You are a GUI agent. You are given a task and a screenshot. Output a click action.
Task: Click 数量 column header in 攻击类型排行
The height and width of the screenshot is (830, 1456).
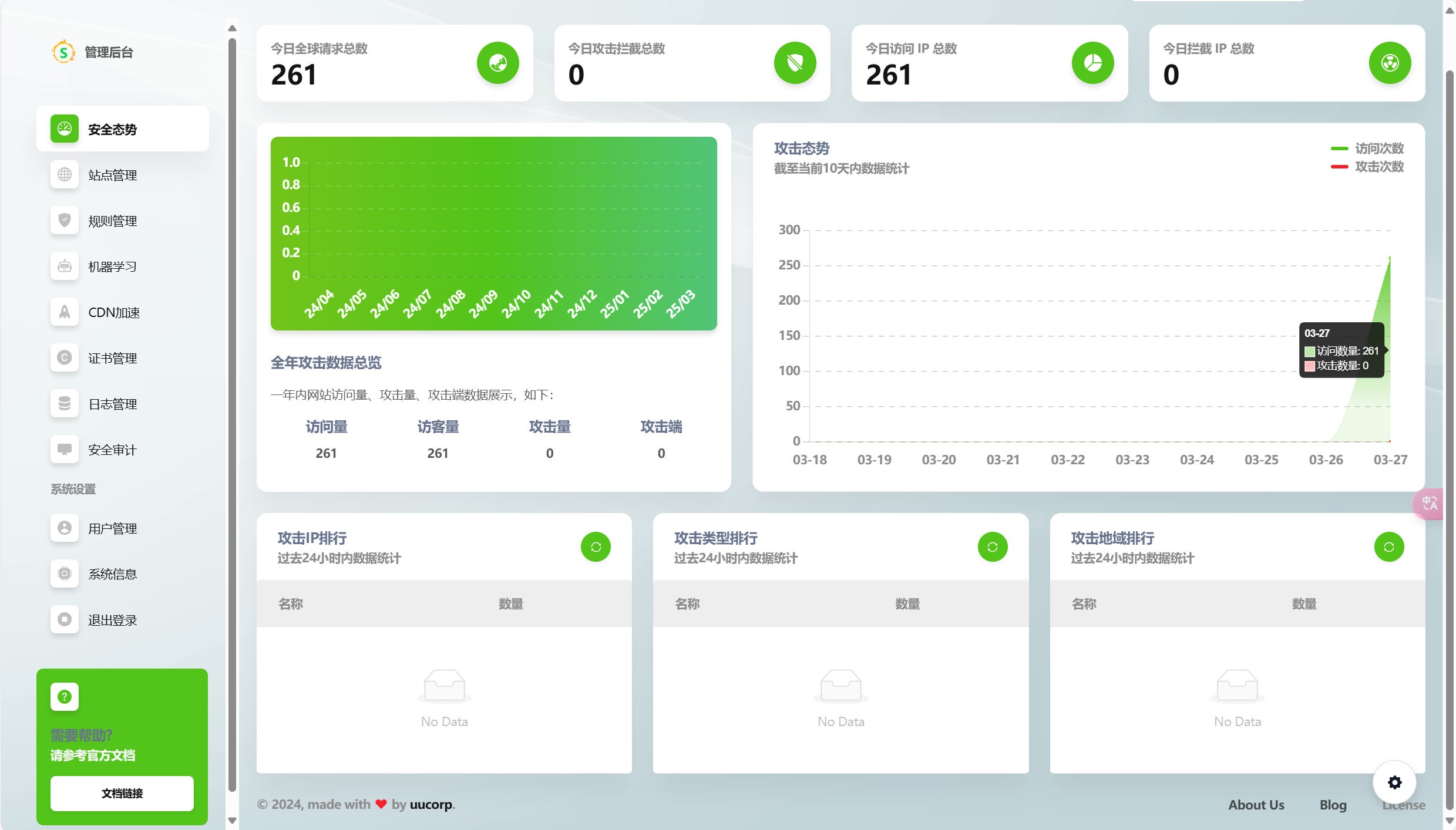(907, 603)
